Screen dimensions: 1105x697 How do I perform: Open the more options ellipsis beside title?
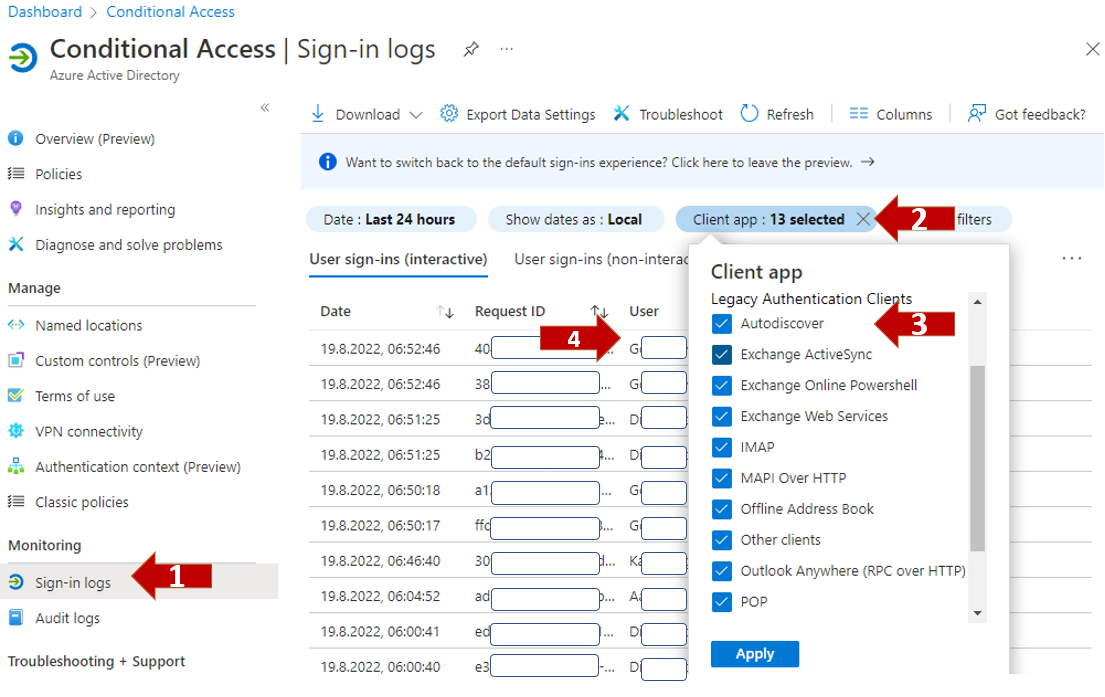506,49
